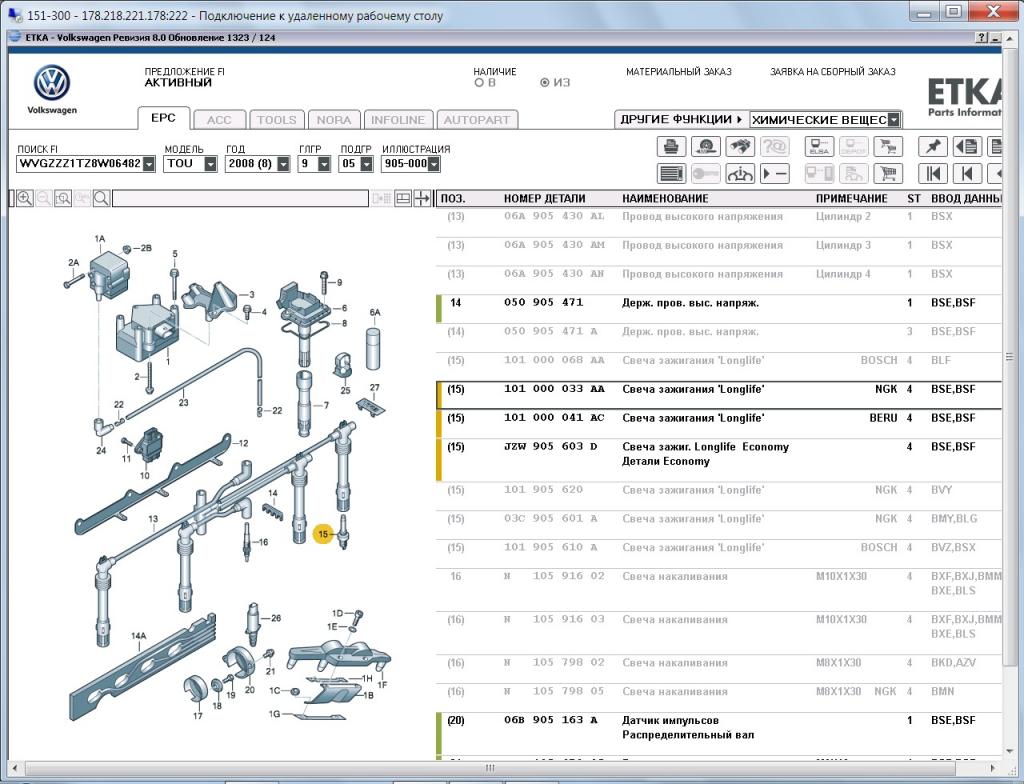
Task: Expand the ХИМИЧЕСКИЕ ВЕЩЕС dropdown
Action: click(894, 120)
